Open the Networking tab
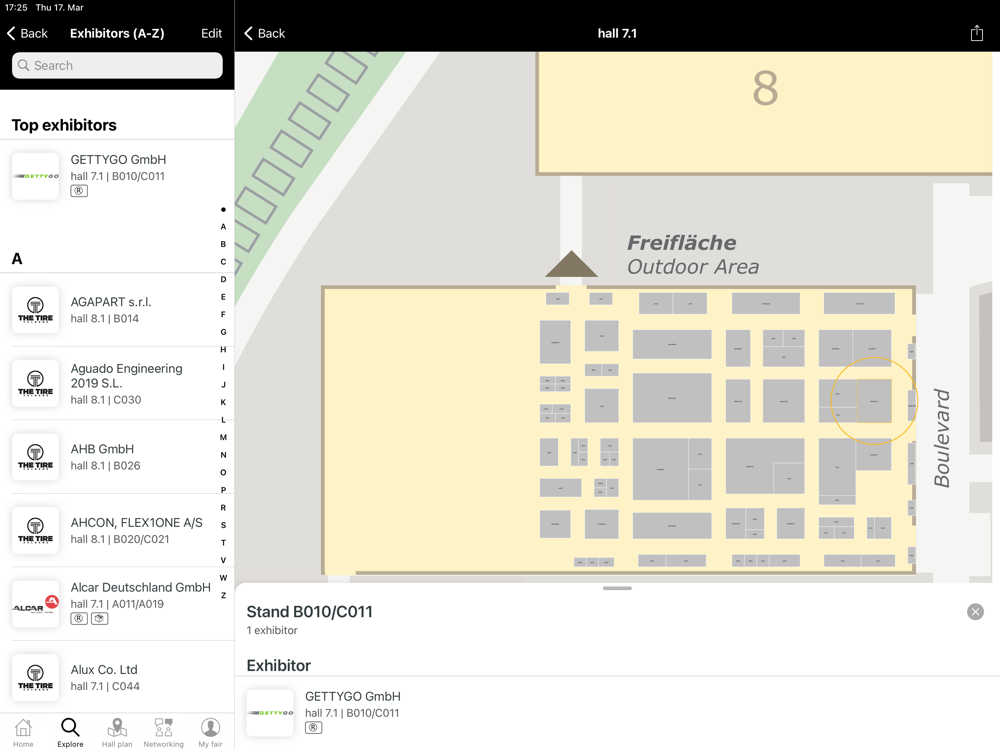The width and height of the screenshot is (1000, 750). tap(163, 732)
